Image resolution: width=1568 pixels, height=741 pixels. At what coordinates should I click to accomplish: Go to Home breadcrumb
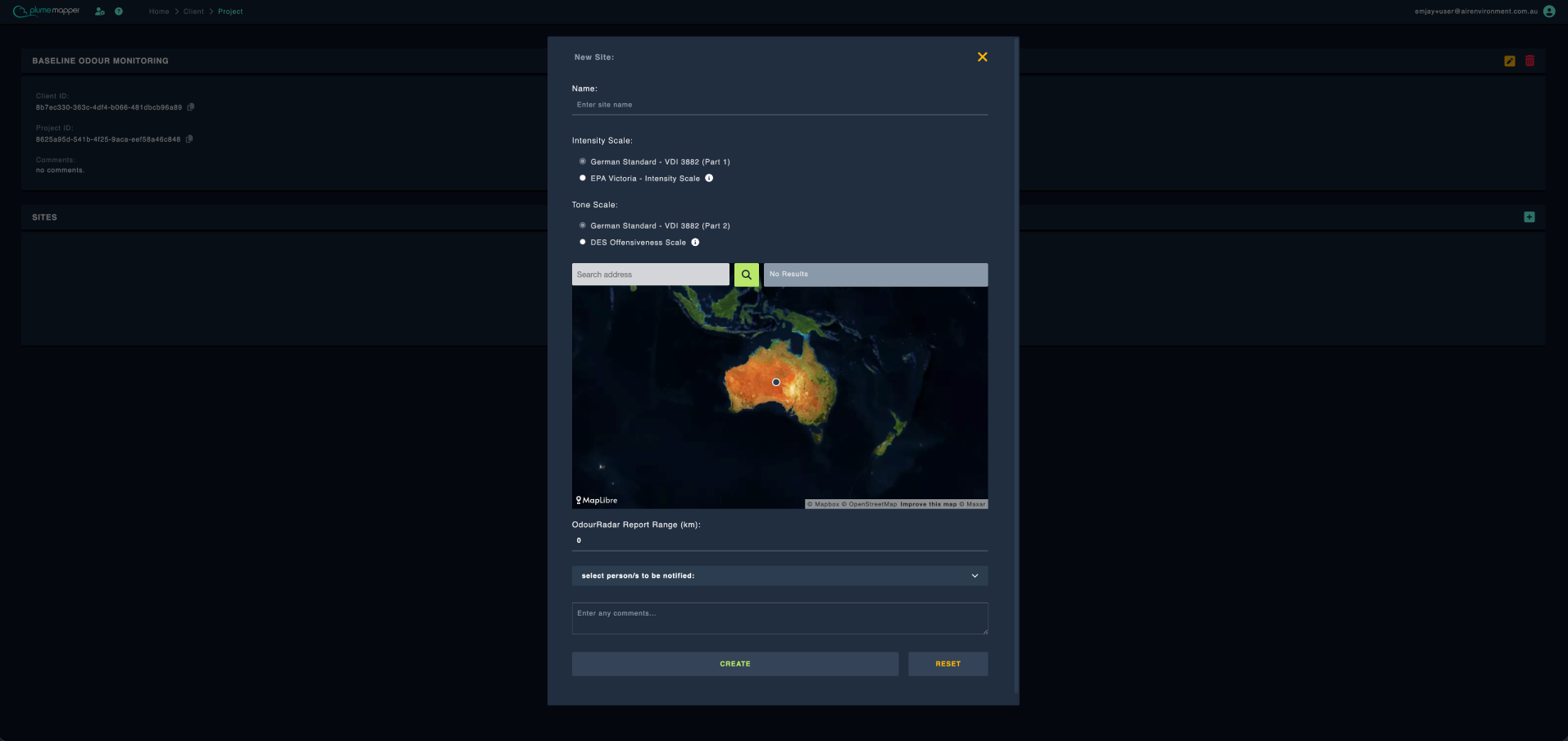click(x=159, y=11)
